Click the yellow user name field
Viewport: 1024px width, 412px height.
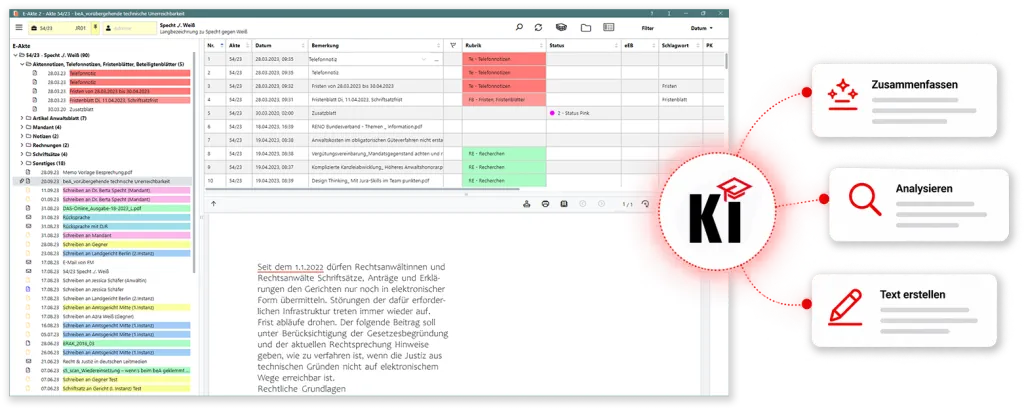pos(127,28)
